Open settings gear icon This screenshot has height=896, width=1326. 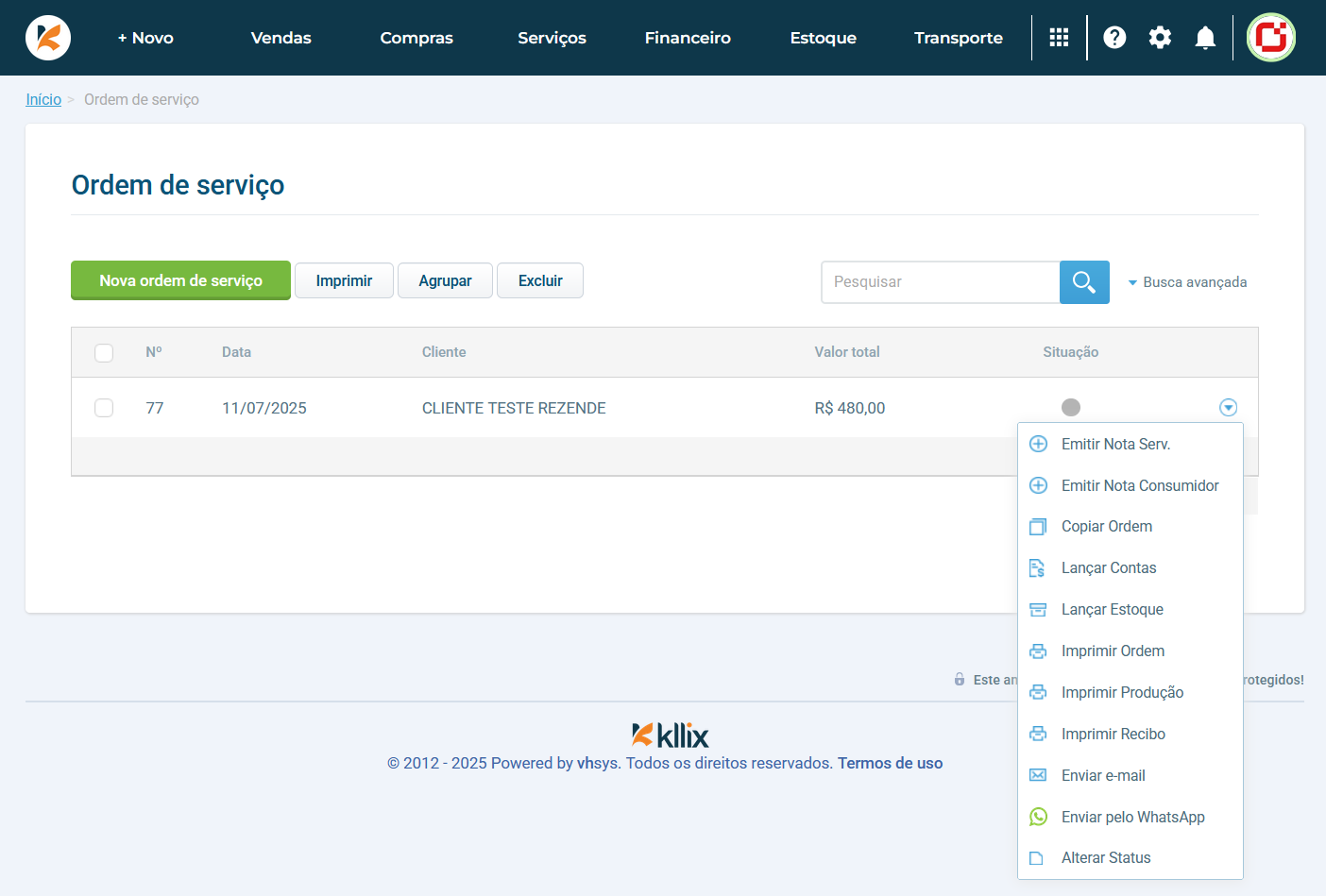click(1160, 38)
